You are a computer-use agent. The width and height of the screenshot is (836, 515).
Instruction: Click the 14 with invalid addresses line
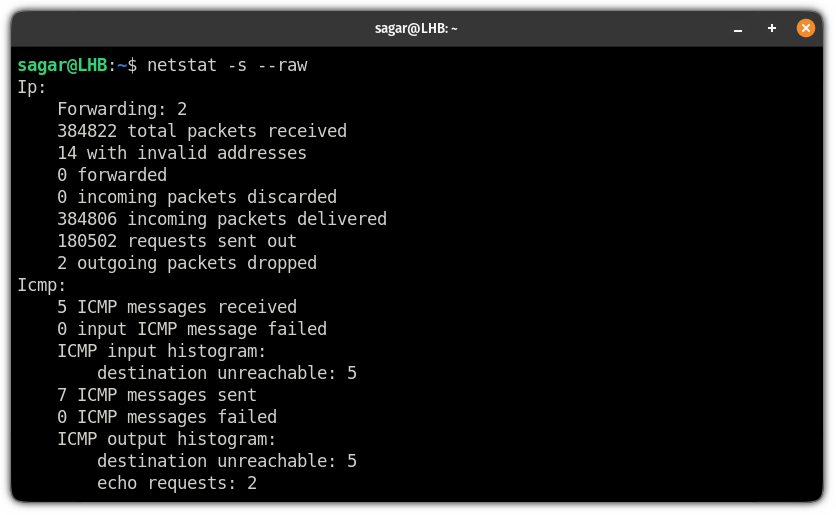(182, 153)
